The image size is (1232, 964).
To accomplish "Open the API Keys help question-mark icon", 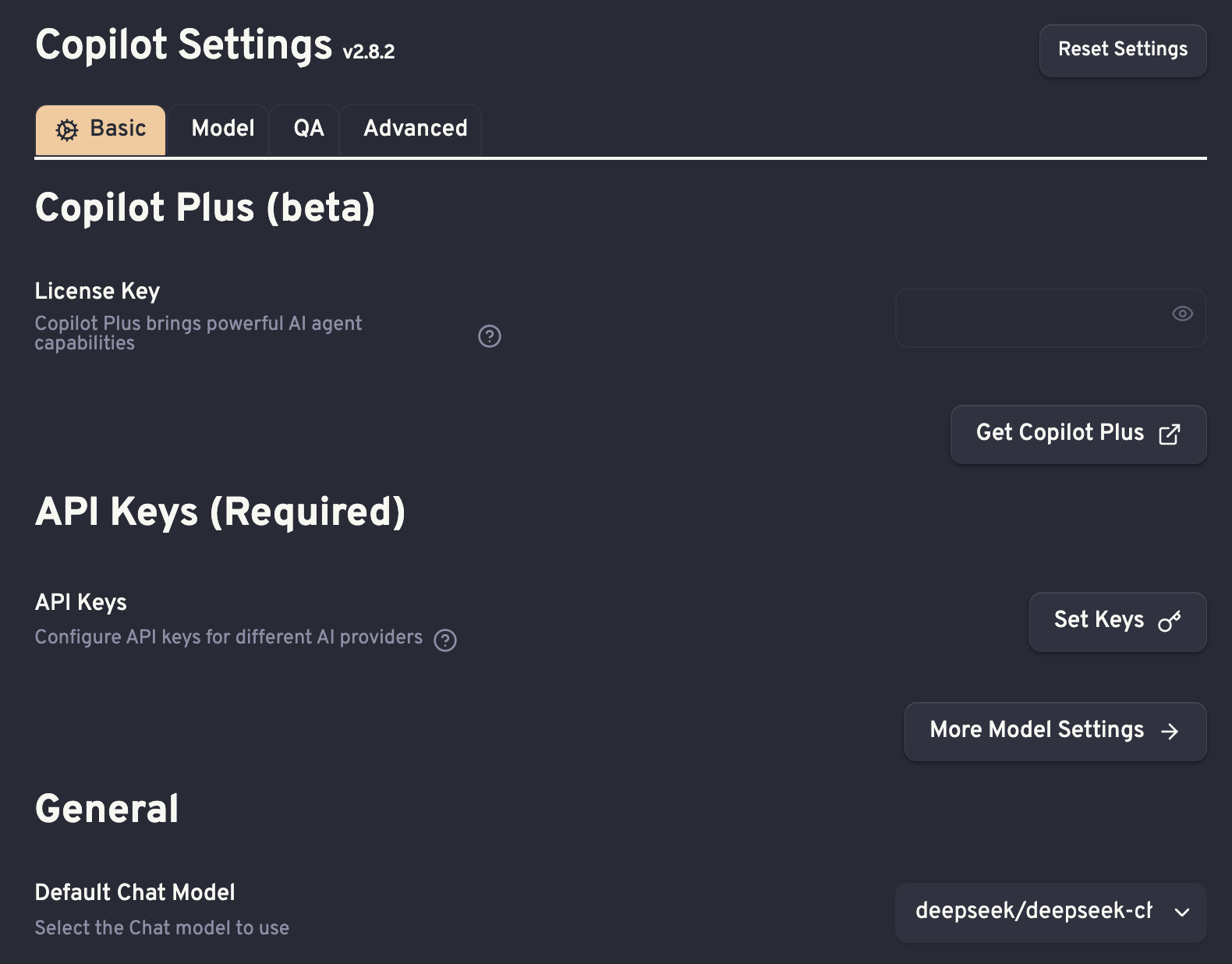I will 445,640.
